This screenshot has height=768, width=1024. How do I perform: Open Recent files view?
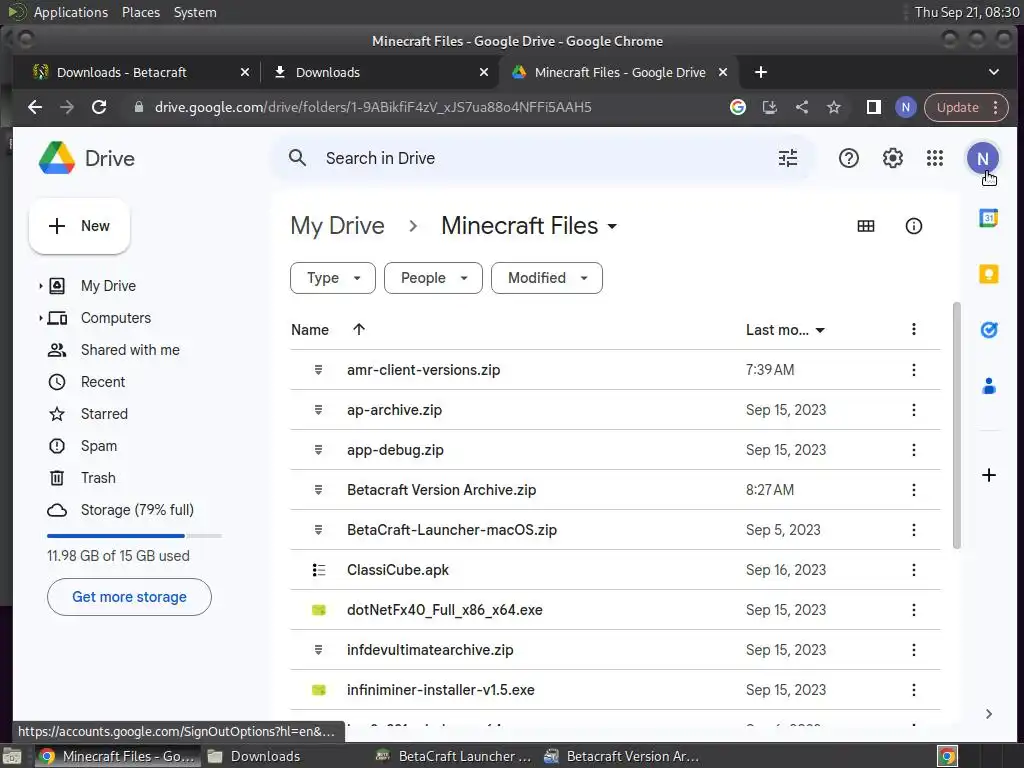pyautogui.click(x=103, y=382)
